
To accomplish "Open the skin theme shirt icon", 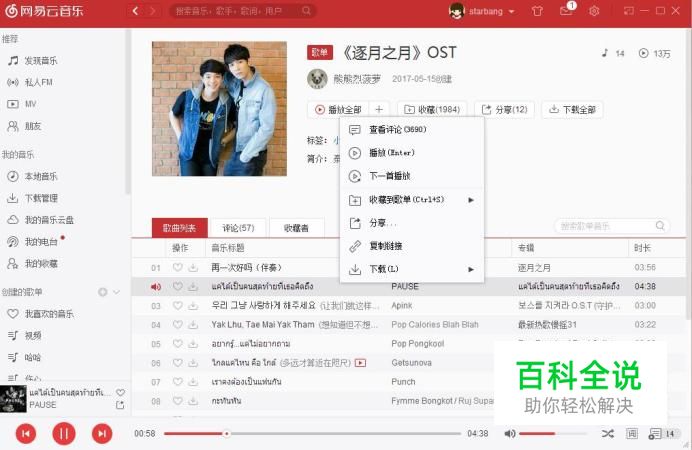I will click(x=537, y=11).
